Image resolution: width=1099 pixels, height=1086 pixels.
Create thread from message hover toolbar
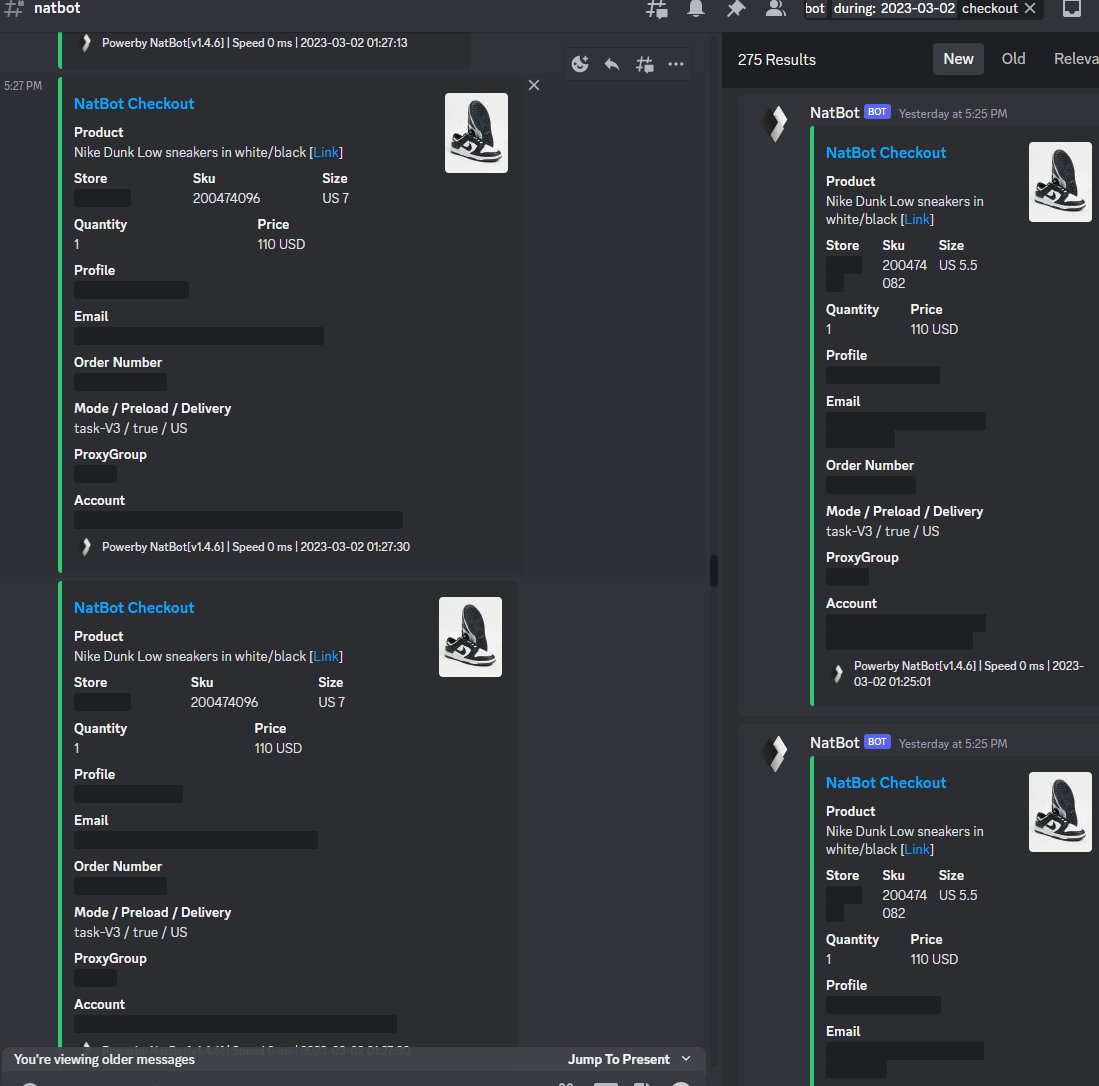pos(644,65)
